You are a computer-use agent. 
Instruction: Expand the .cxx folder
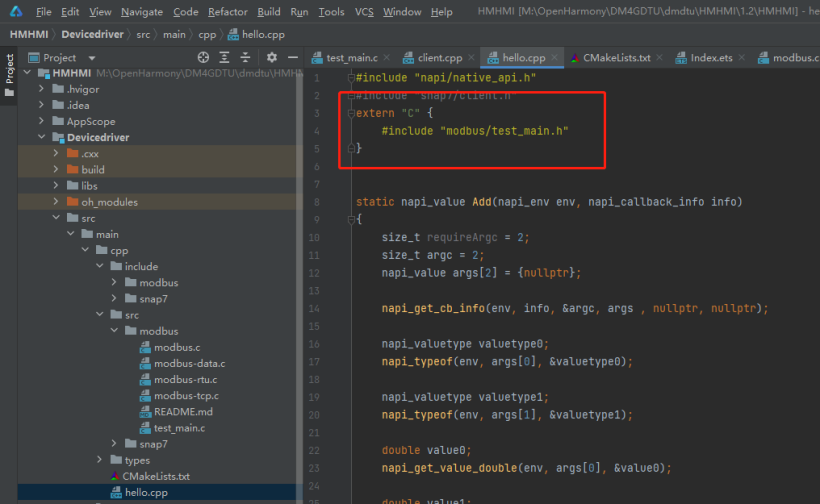pyautogui.click(x=56, y=153)
